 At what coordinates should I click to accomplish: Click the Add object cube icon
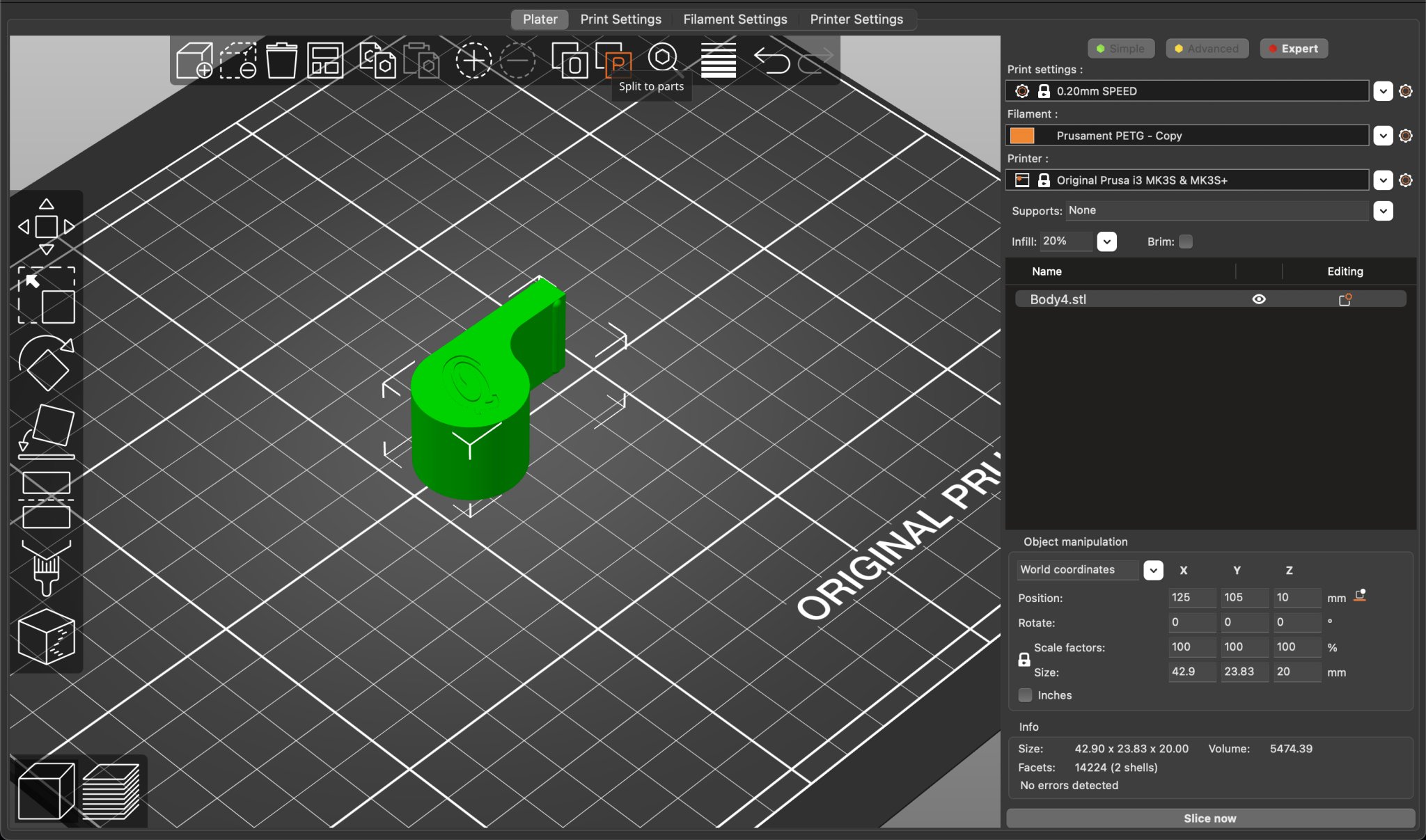(x=194, y=61)
